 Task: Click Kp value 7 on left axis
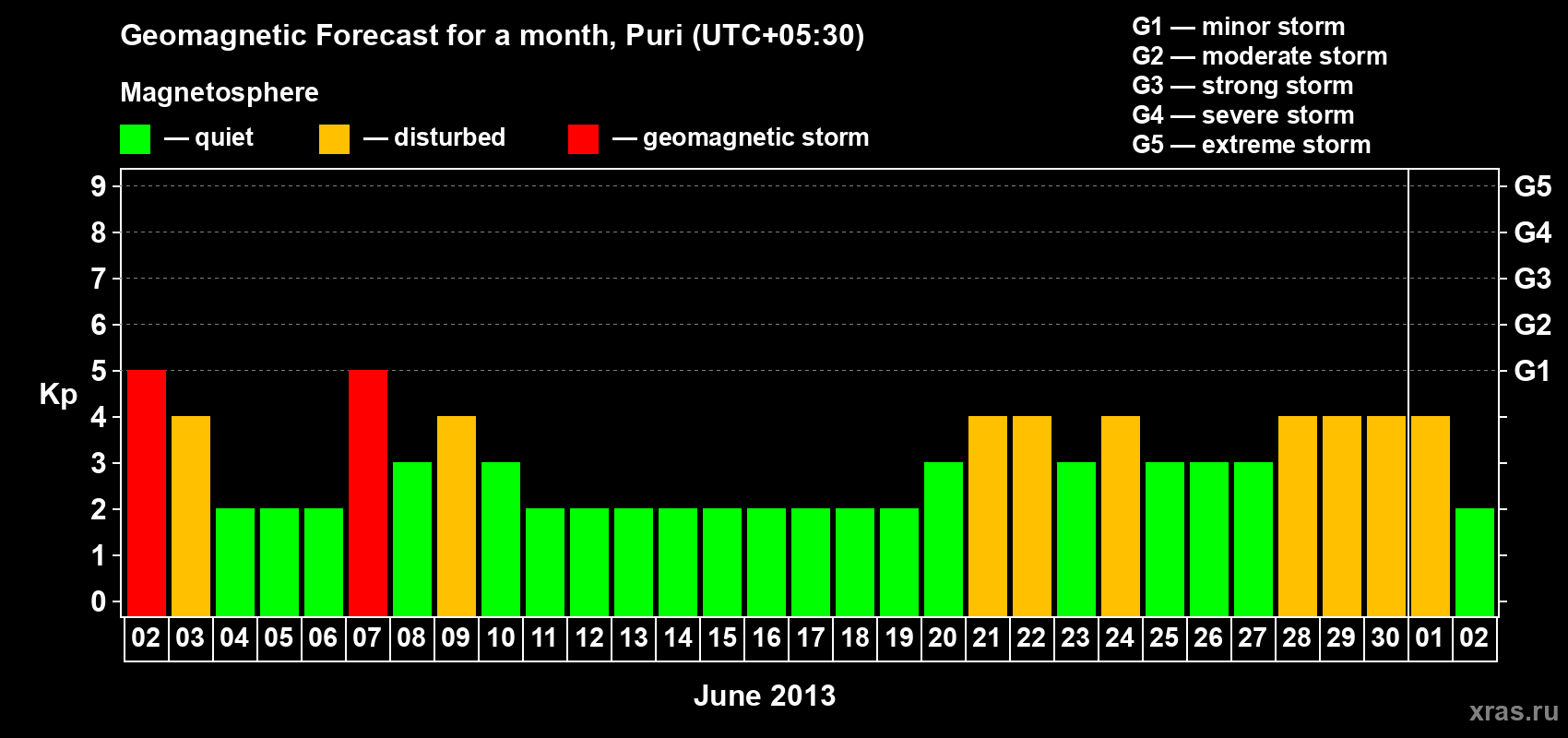[99, 279]
